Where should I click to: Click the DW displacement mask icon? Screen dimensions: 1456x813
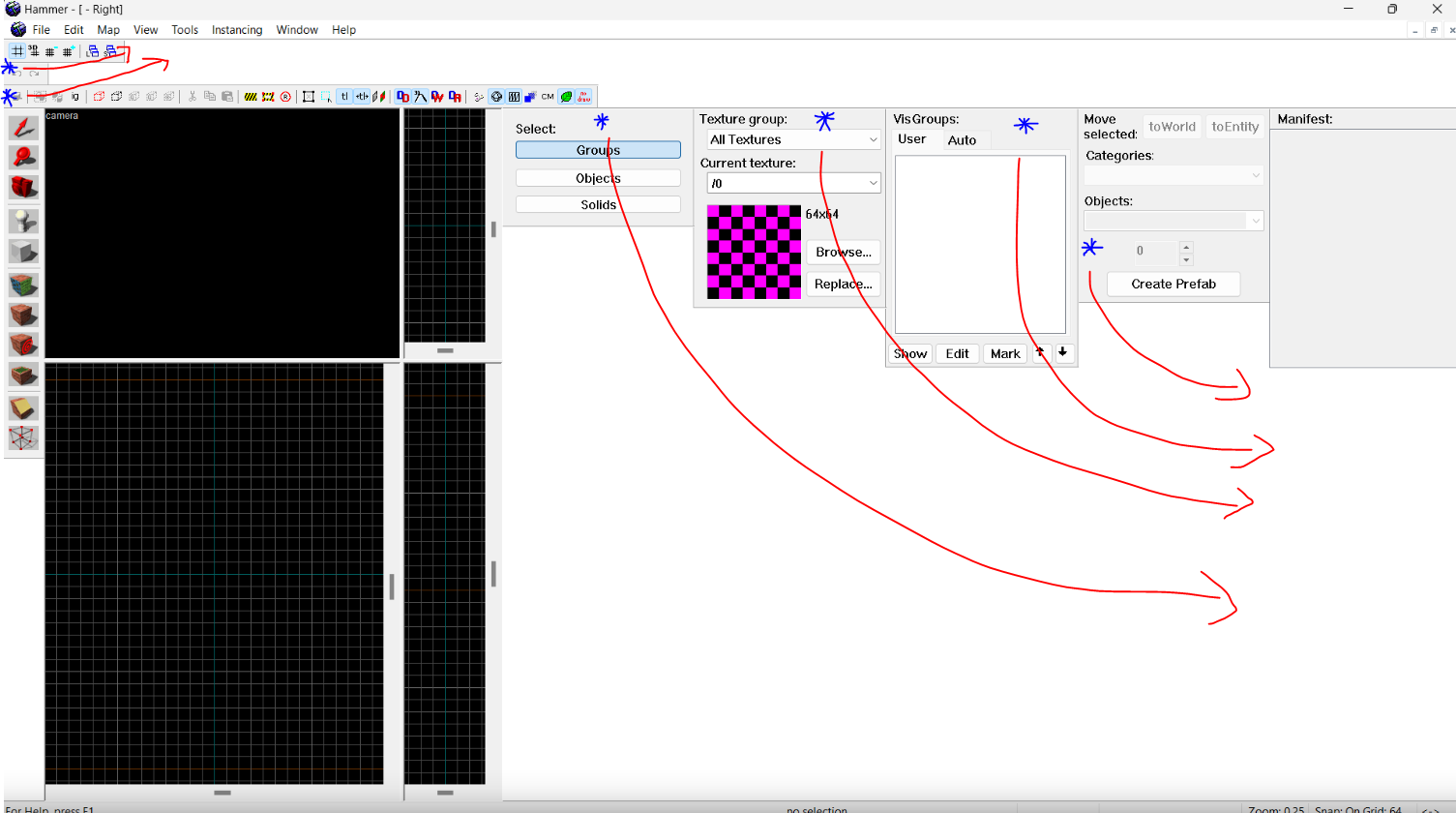point(437,97)
